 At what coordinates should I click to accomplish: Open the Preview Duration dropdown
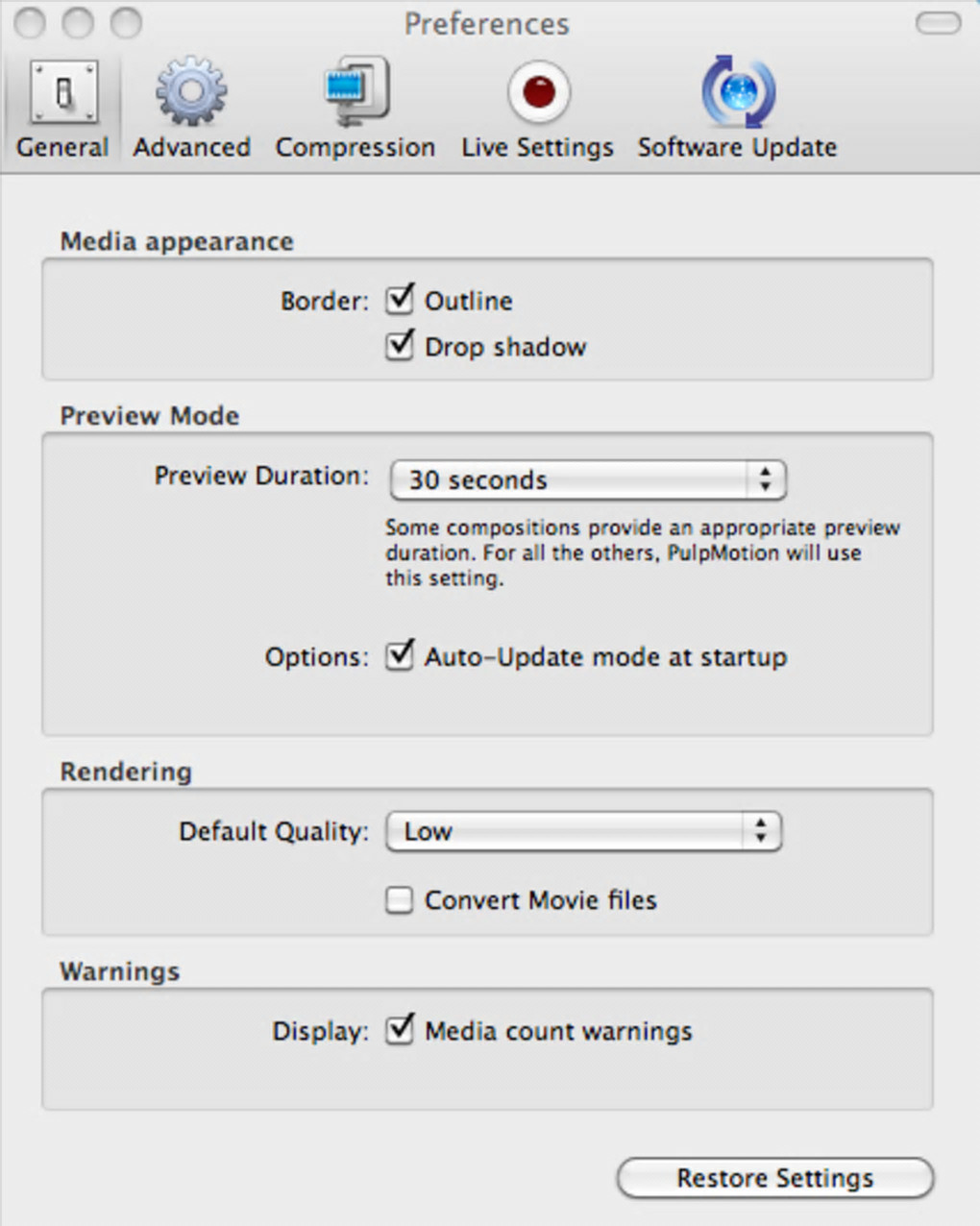point(588,479)
